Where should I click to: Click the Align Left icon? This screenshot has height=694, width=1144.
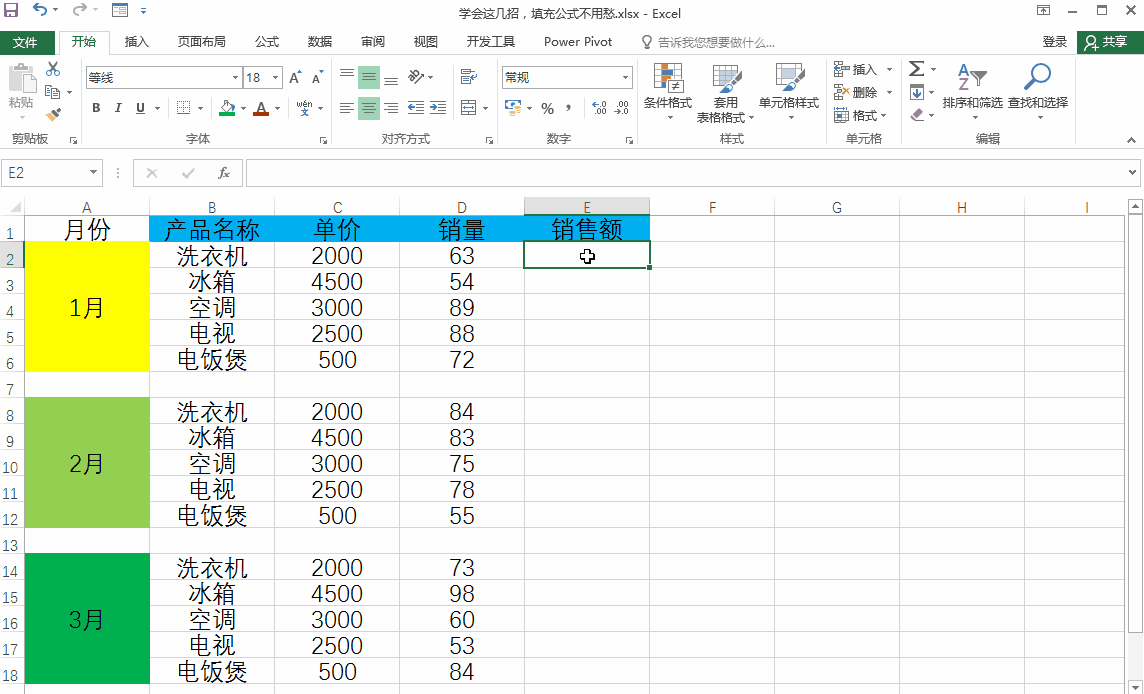pos(347,108)
